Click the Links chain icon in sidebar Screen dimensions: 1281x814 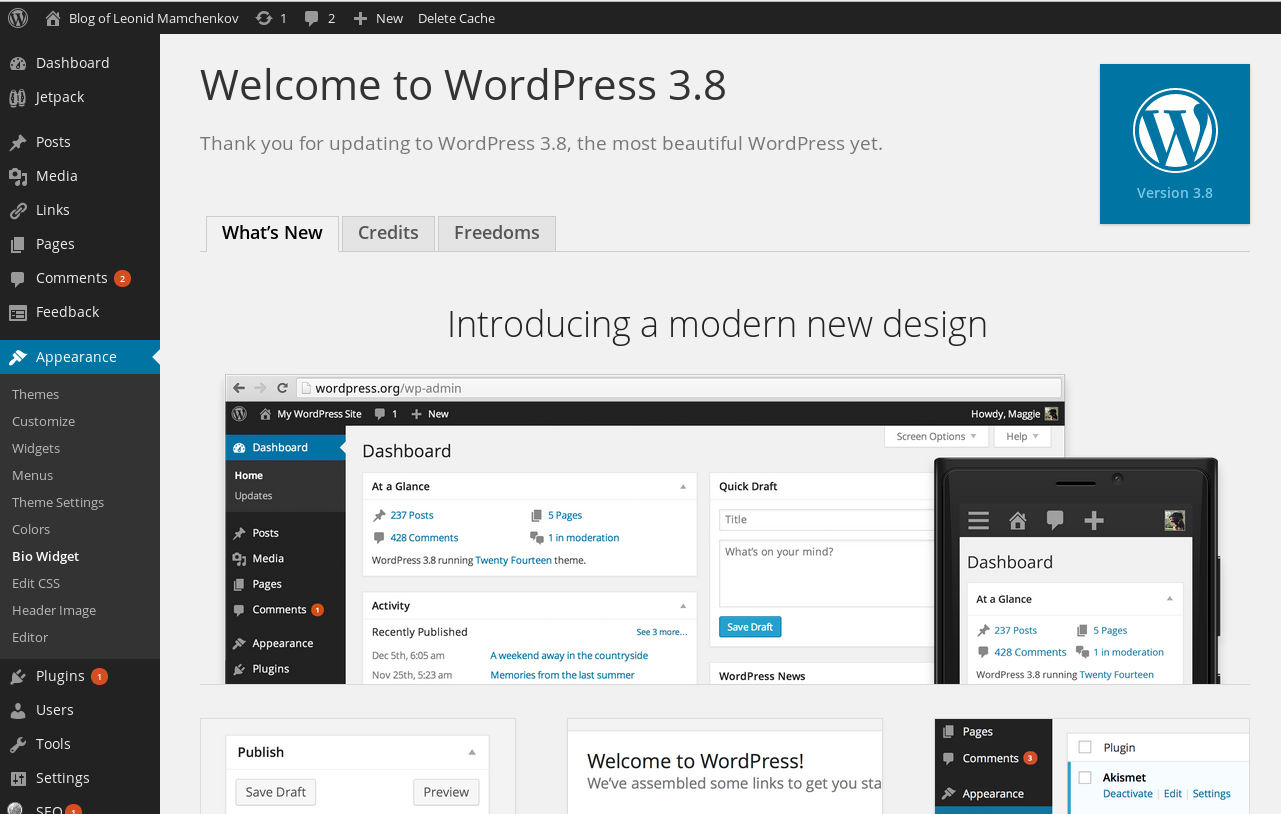click(x=18, y=210)
